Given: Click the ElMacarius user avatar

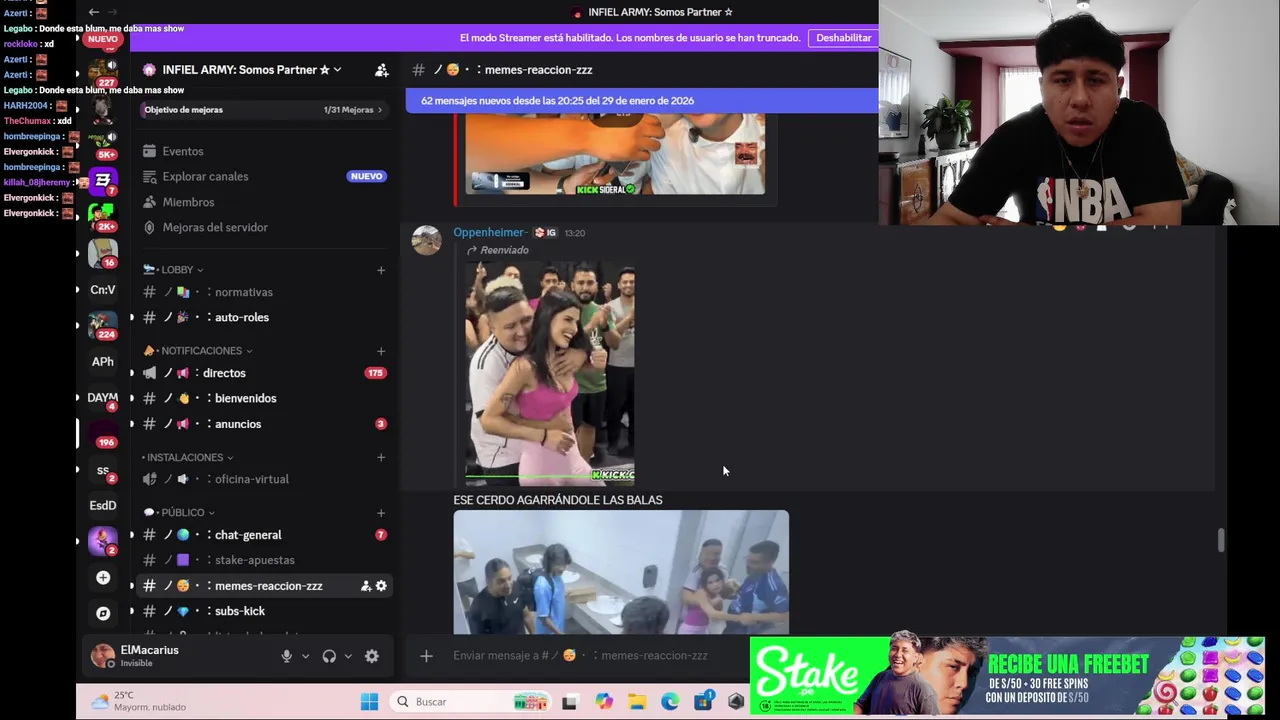Looking at the screenshot, I should (x=102, y=656).
